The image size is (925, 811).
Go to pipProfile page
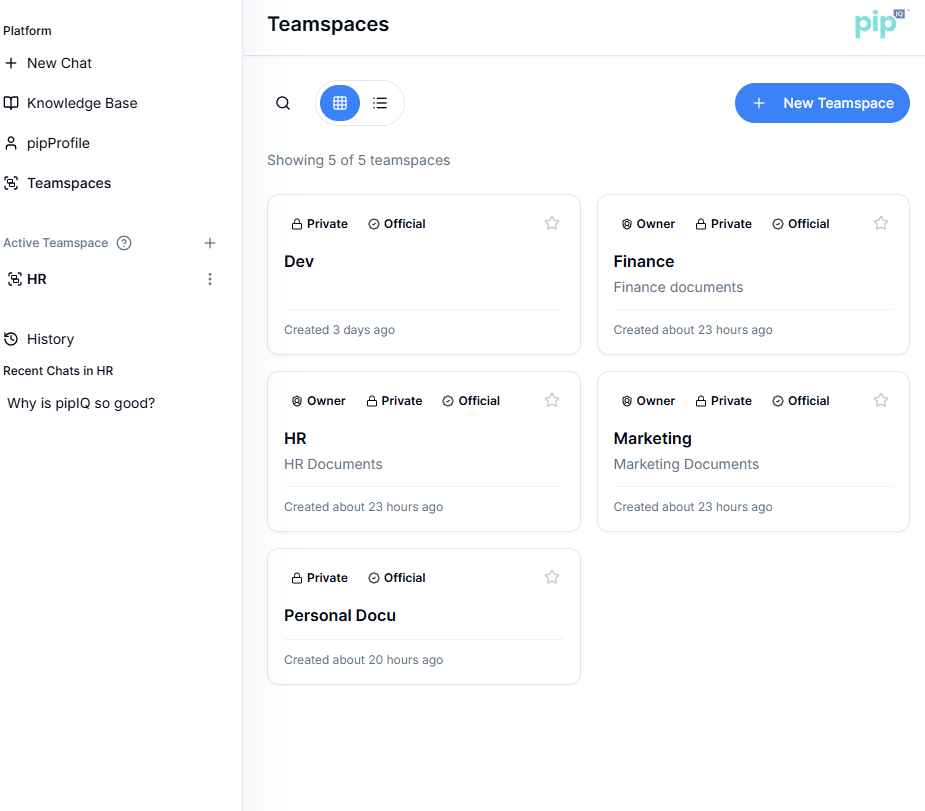tap(58, 143)
